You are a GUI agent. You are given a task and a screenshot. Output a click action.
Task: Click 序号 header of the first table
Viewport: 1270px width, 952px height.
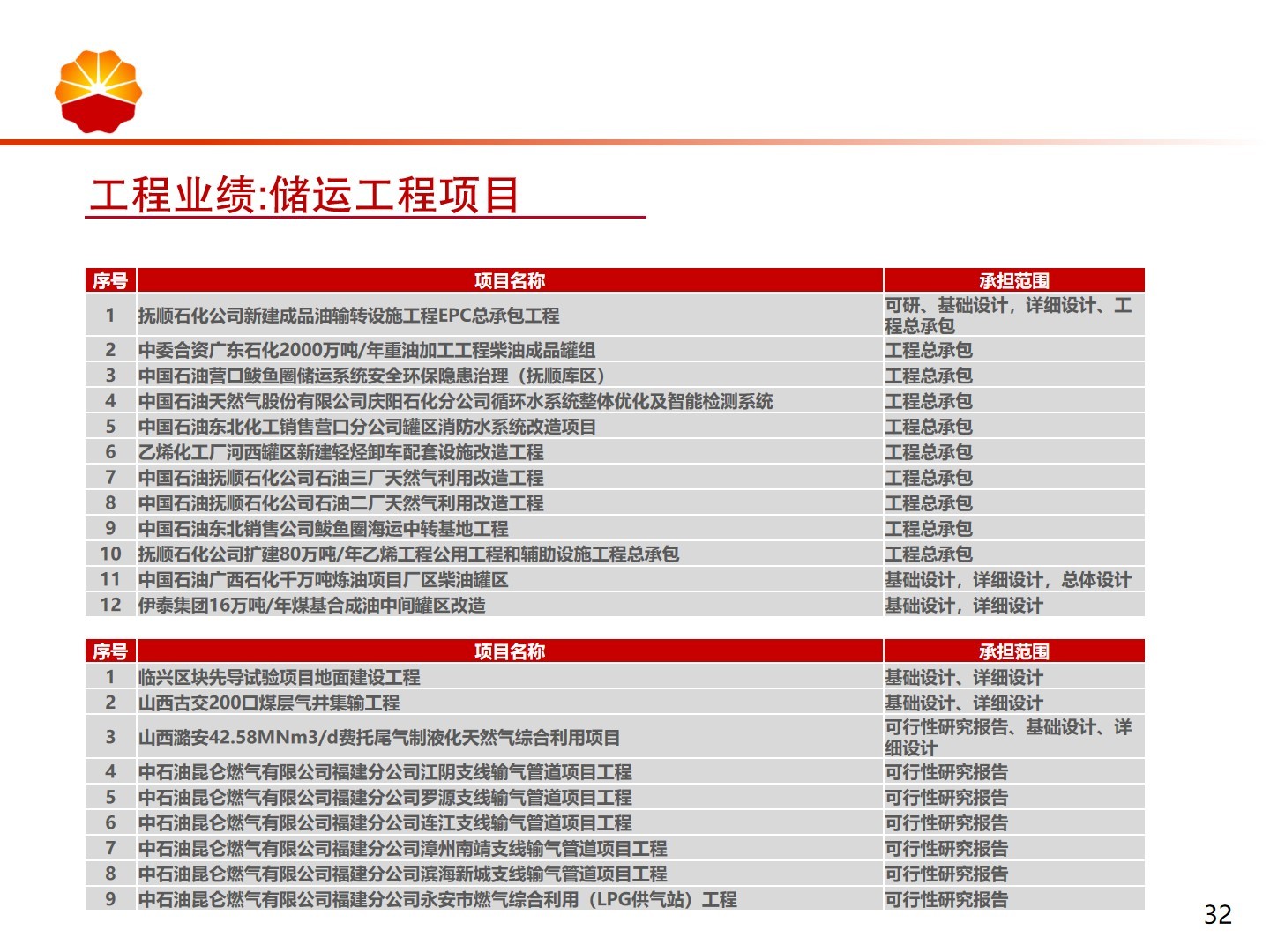[110, 280]
